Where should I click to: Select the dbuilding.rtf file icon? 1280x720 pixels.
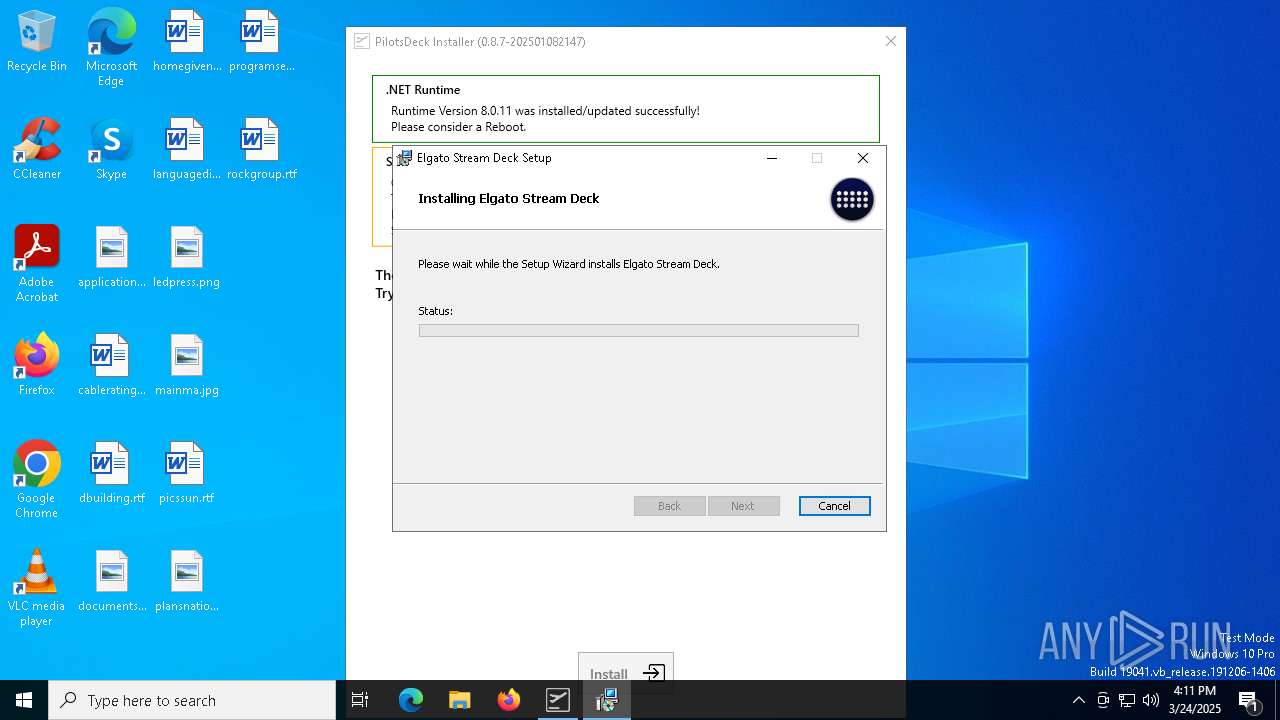click(x=111, y=474)
